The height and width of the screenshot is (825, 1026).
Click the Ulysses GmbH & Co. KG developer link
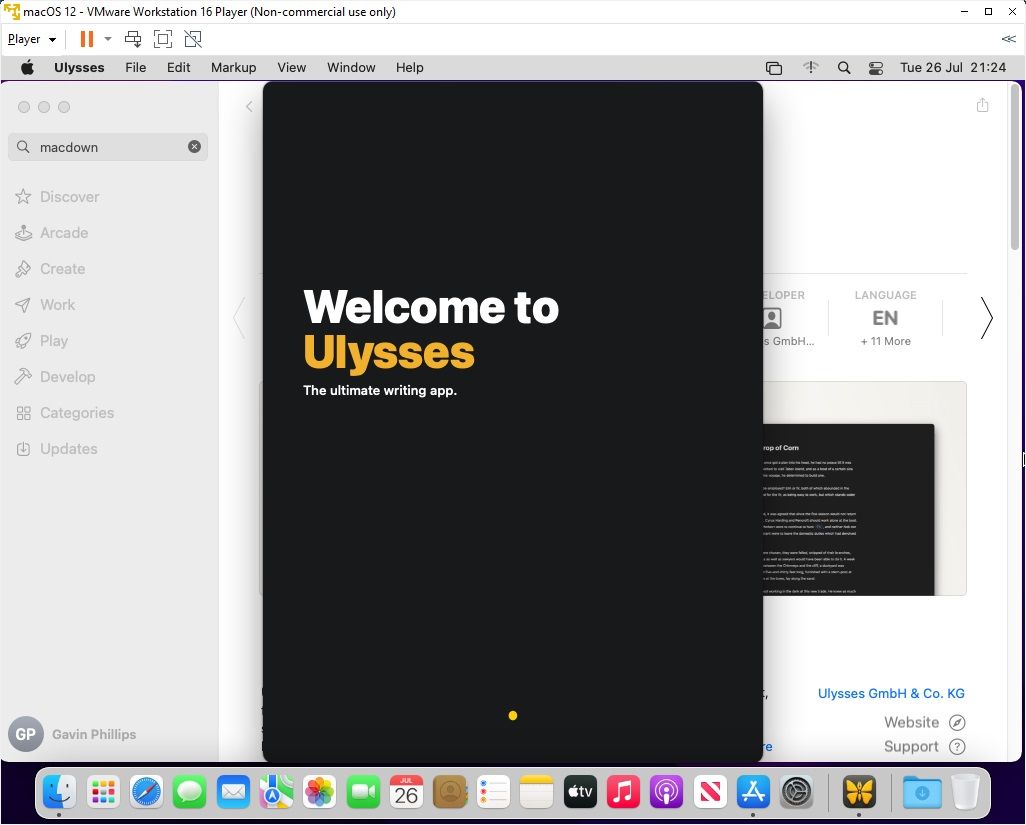(891, 693)
